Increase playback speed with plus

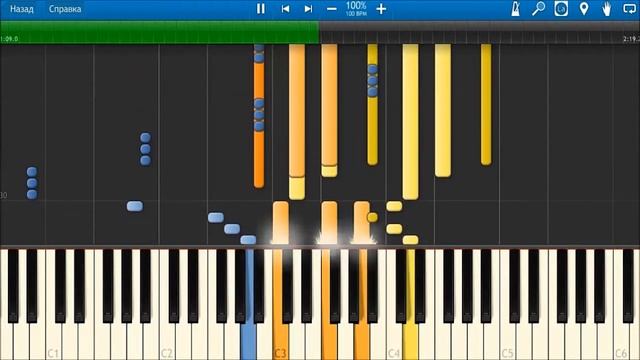[381, 9]
